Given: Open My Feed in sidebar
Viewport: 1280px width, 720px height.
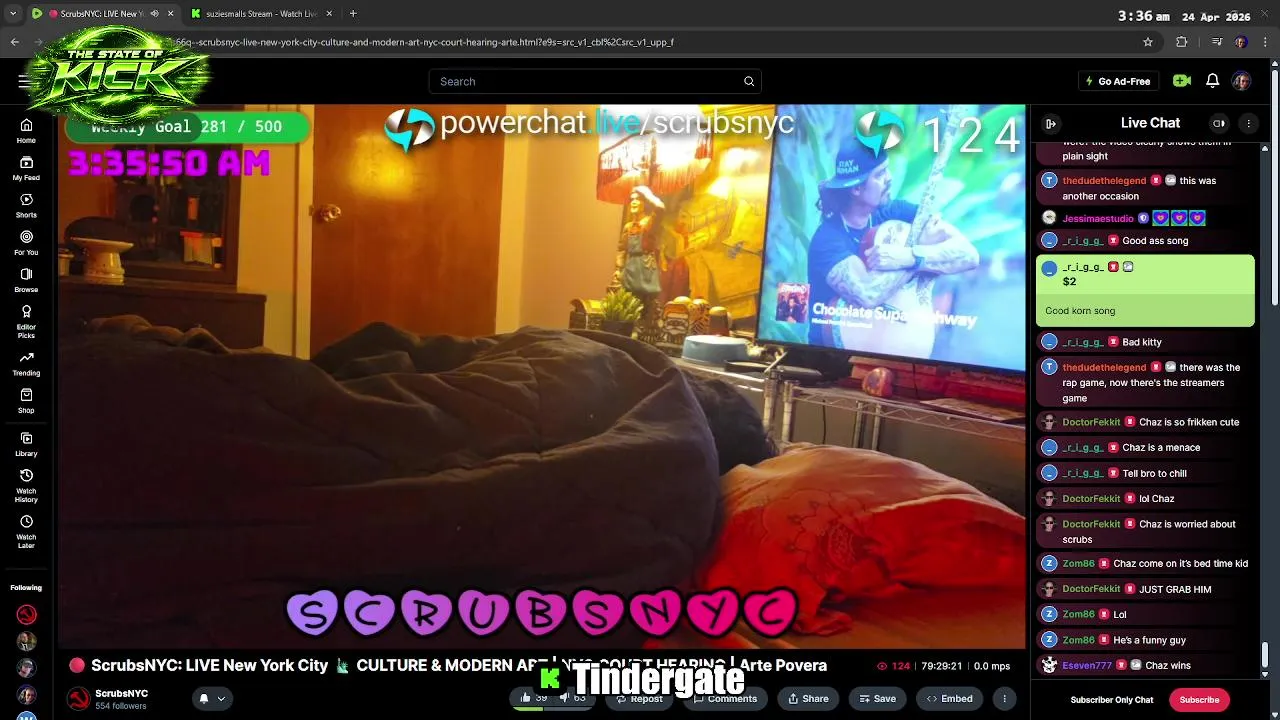Looking at the screenshot, I should (x=26, y=168).
